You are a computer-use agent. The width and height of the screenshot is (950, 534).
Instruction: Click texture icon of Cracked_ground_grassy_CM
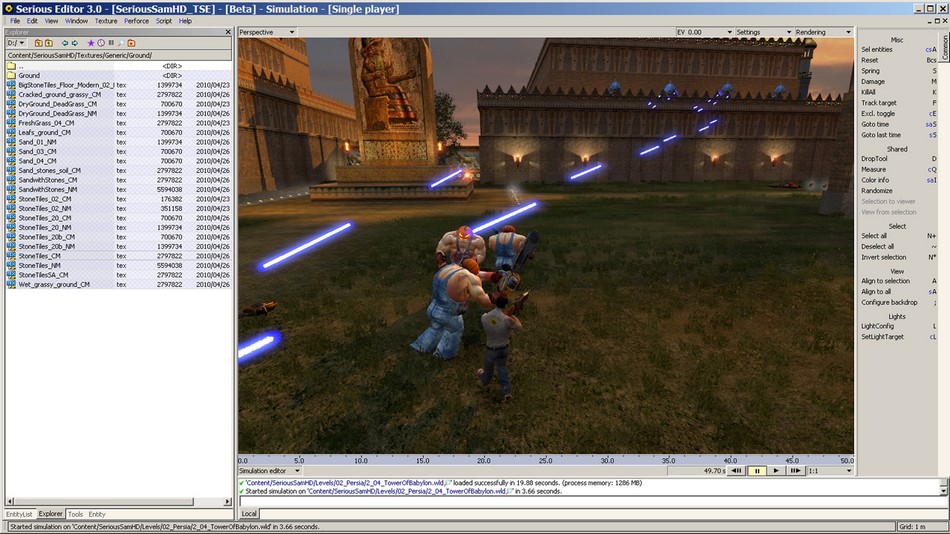tap(11, 95)
